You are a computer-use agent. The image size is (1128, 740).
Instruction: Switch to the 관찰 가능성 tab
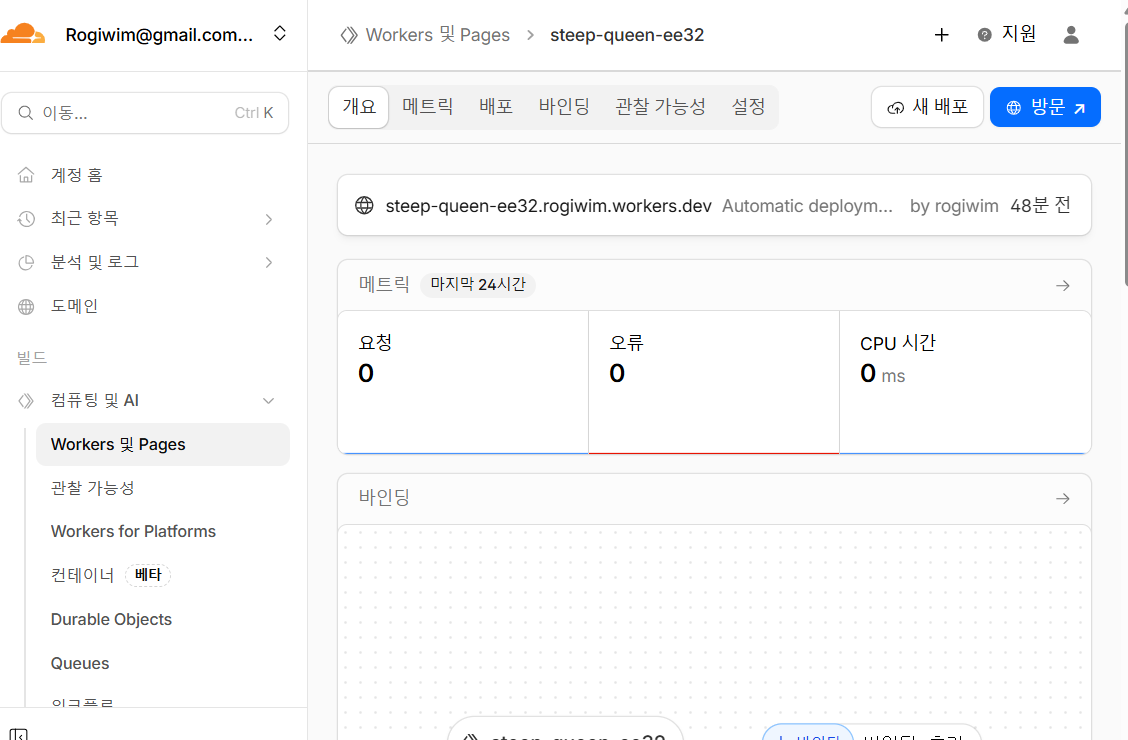[660, 107]
